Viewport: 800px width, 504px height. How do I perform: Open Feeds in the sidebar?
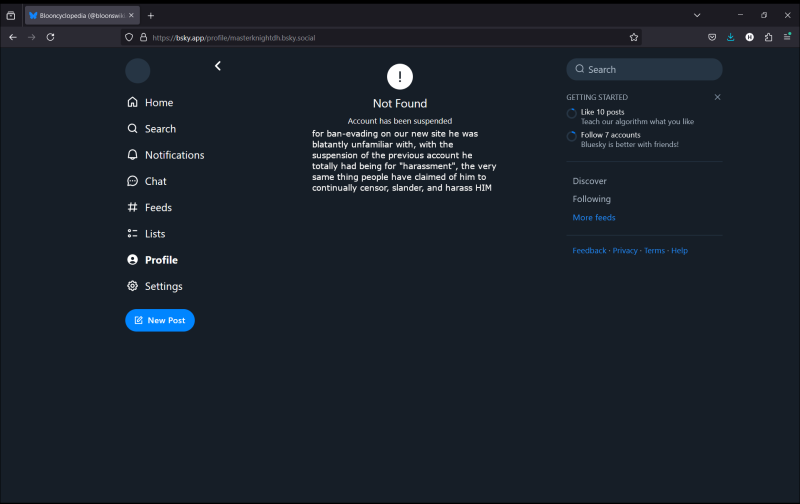(149, 208)
